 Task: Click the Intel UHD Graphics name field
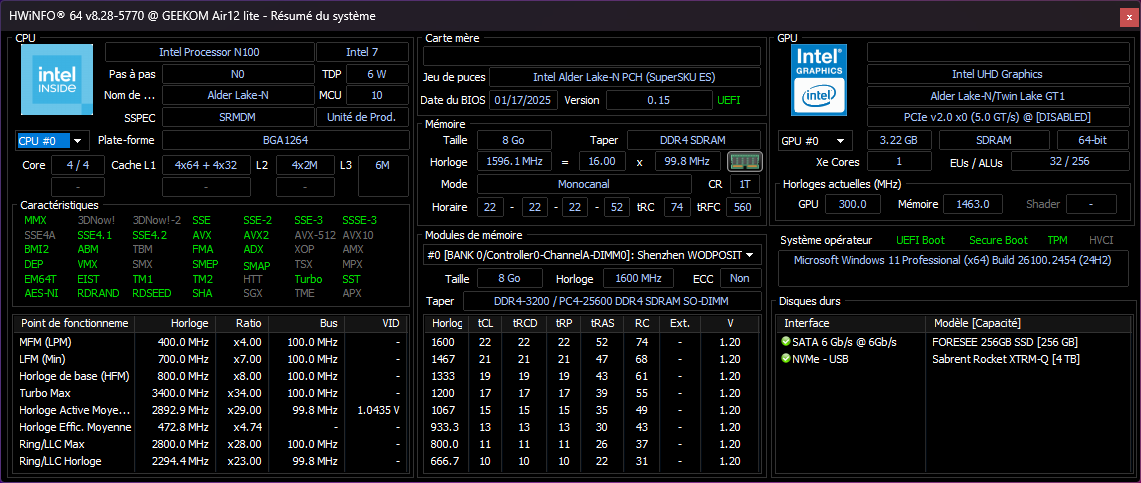997,74
